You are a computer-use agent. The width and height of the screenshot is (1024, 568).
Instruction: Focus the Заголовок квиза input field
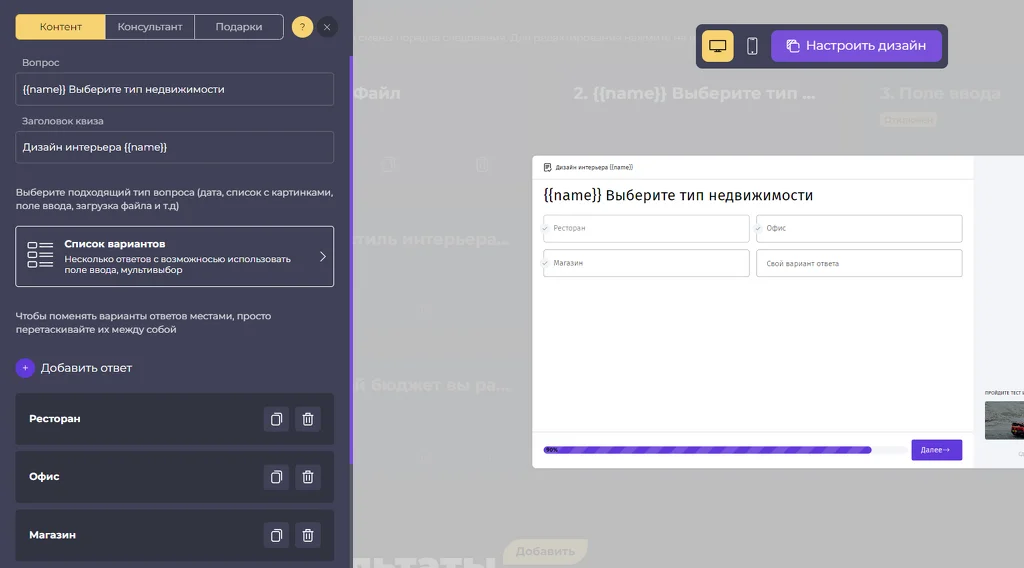point(174,148)
